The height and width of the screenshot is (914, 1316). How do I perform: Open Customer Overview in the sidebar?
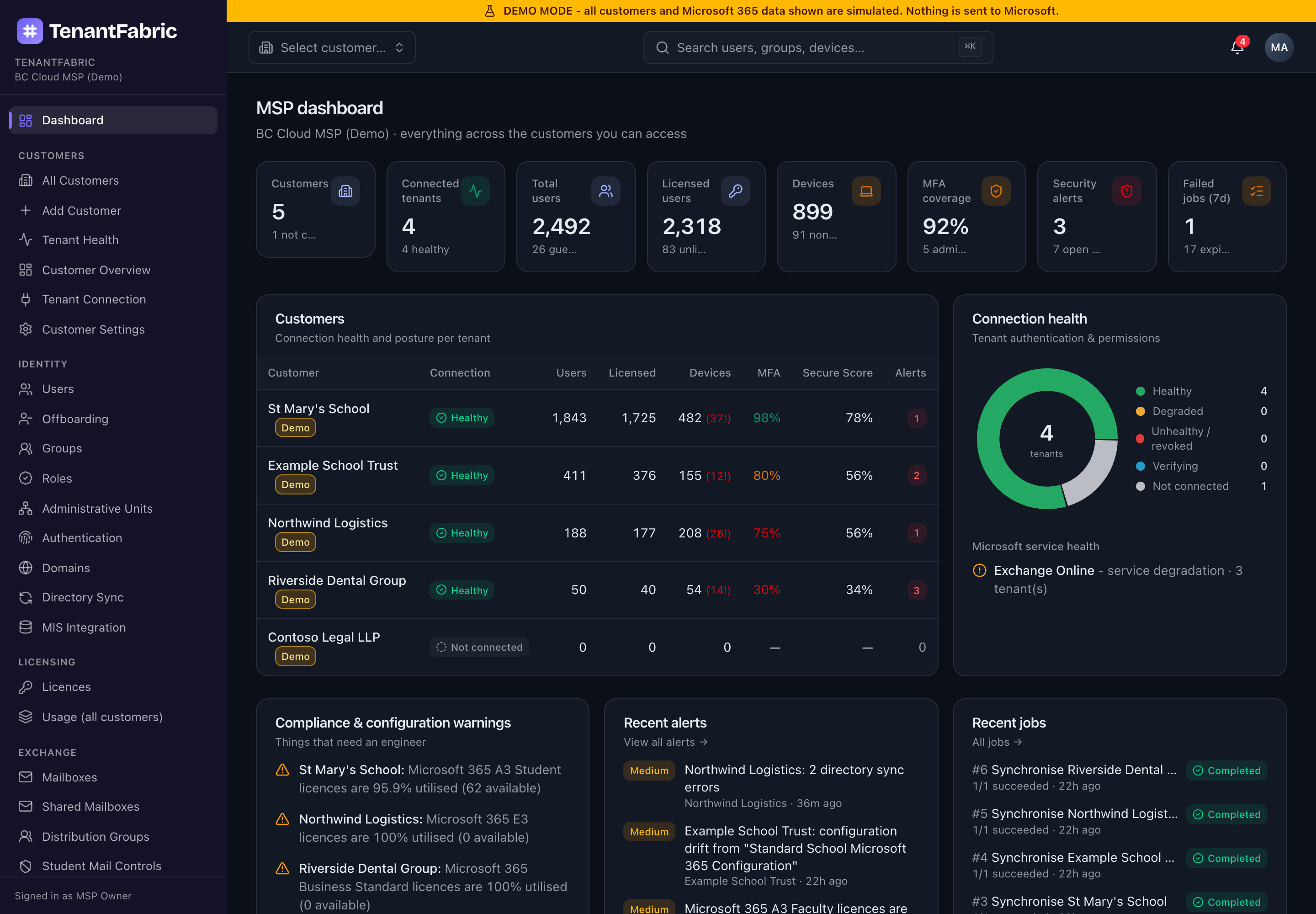pyautogui.click(x=113, y=270)
